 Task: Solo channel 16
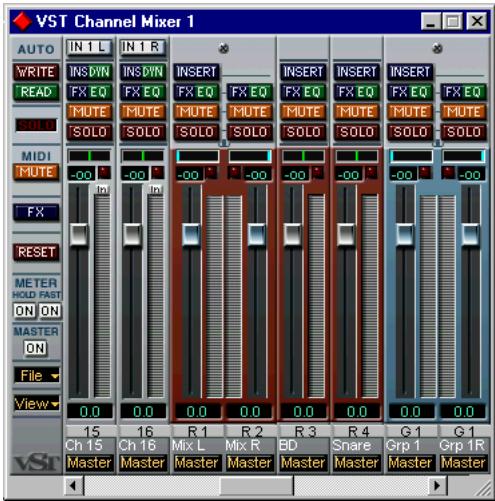coord(143,132)
